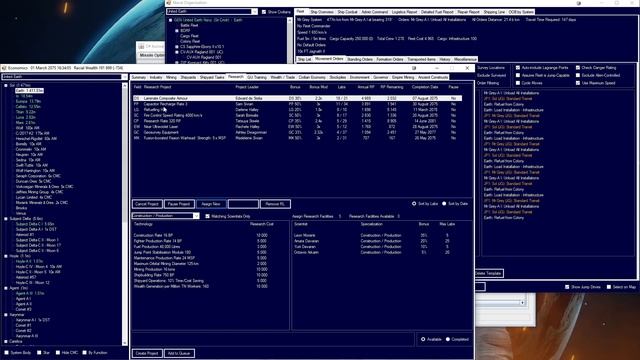Viewport: 640px width, 360px height.
Task: Toggle System Body checkbox below system tree
Action: pyautogui.click(x=7, y=353)
